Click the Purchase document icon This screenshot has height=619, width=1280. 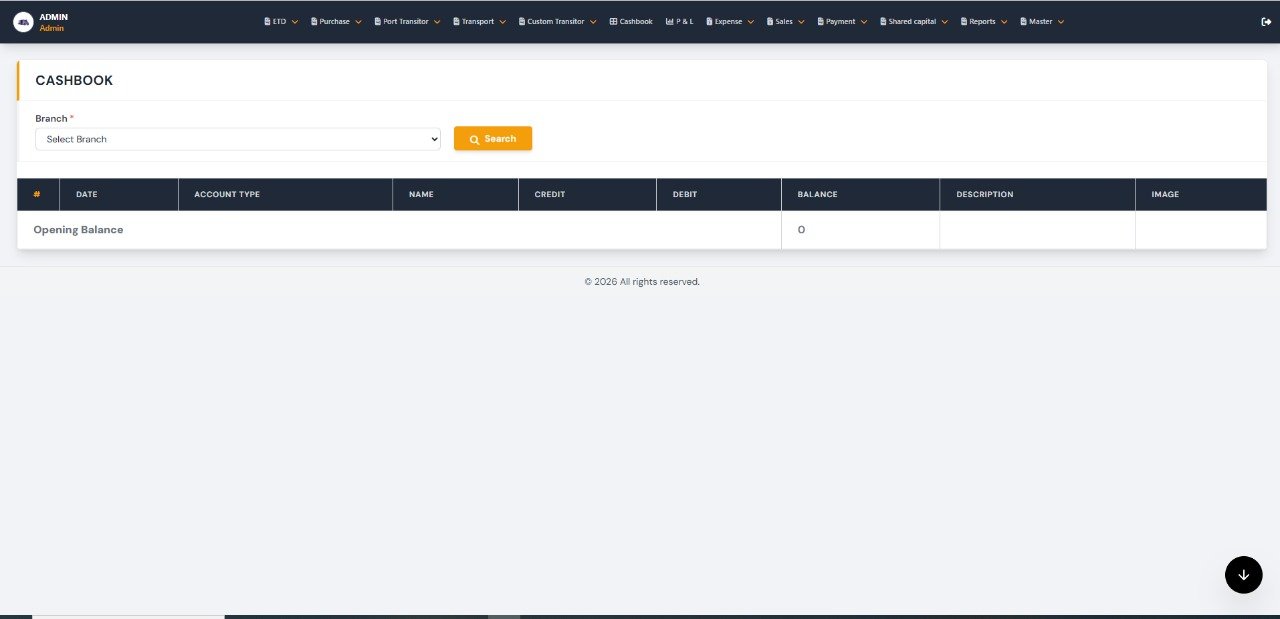(312, 20)
